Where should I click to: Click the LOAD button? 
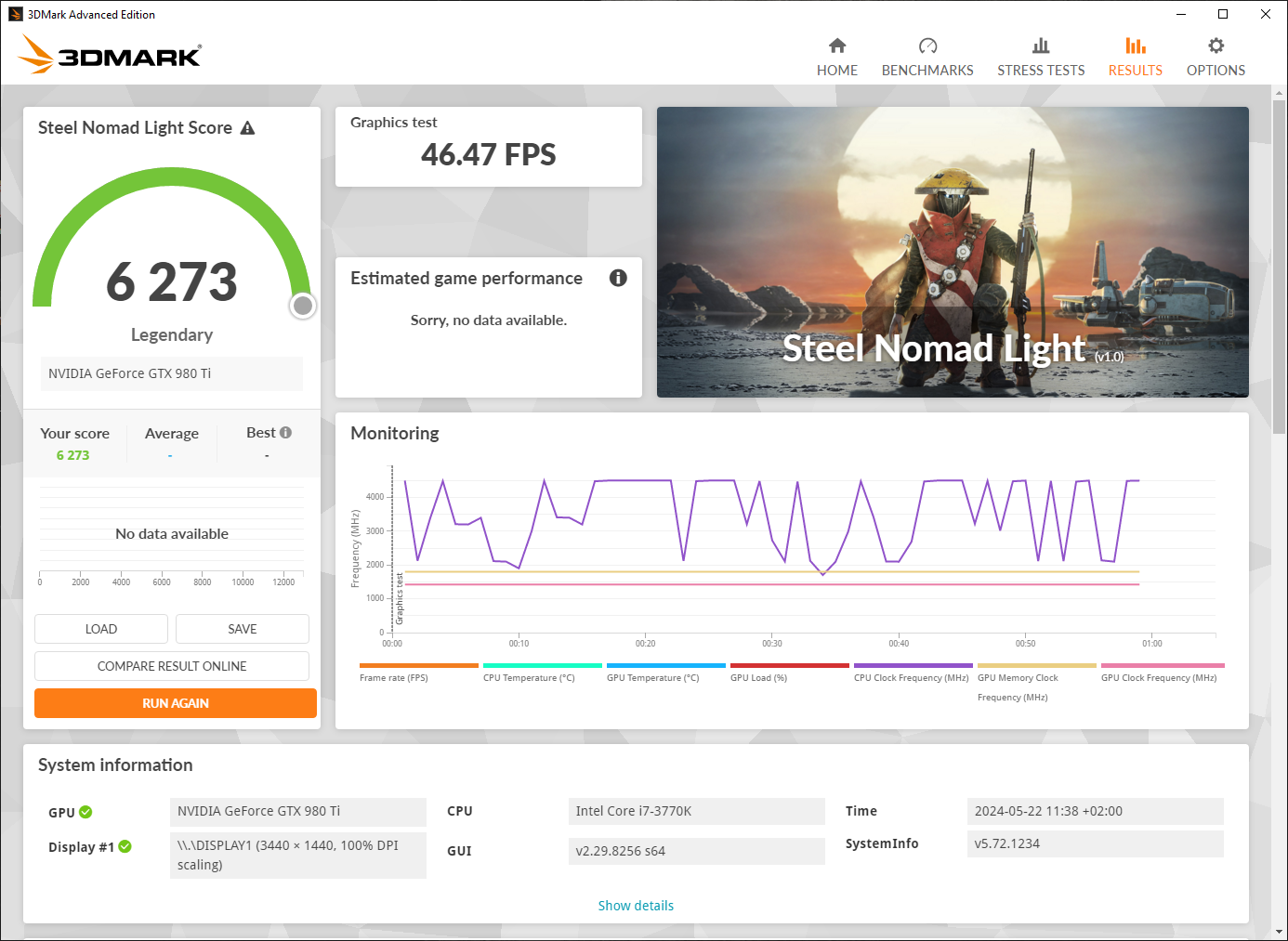(x=101, y=629)
